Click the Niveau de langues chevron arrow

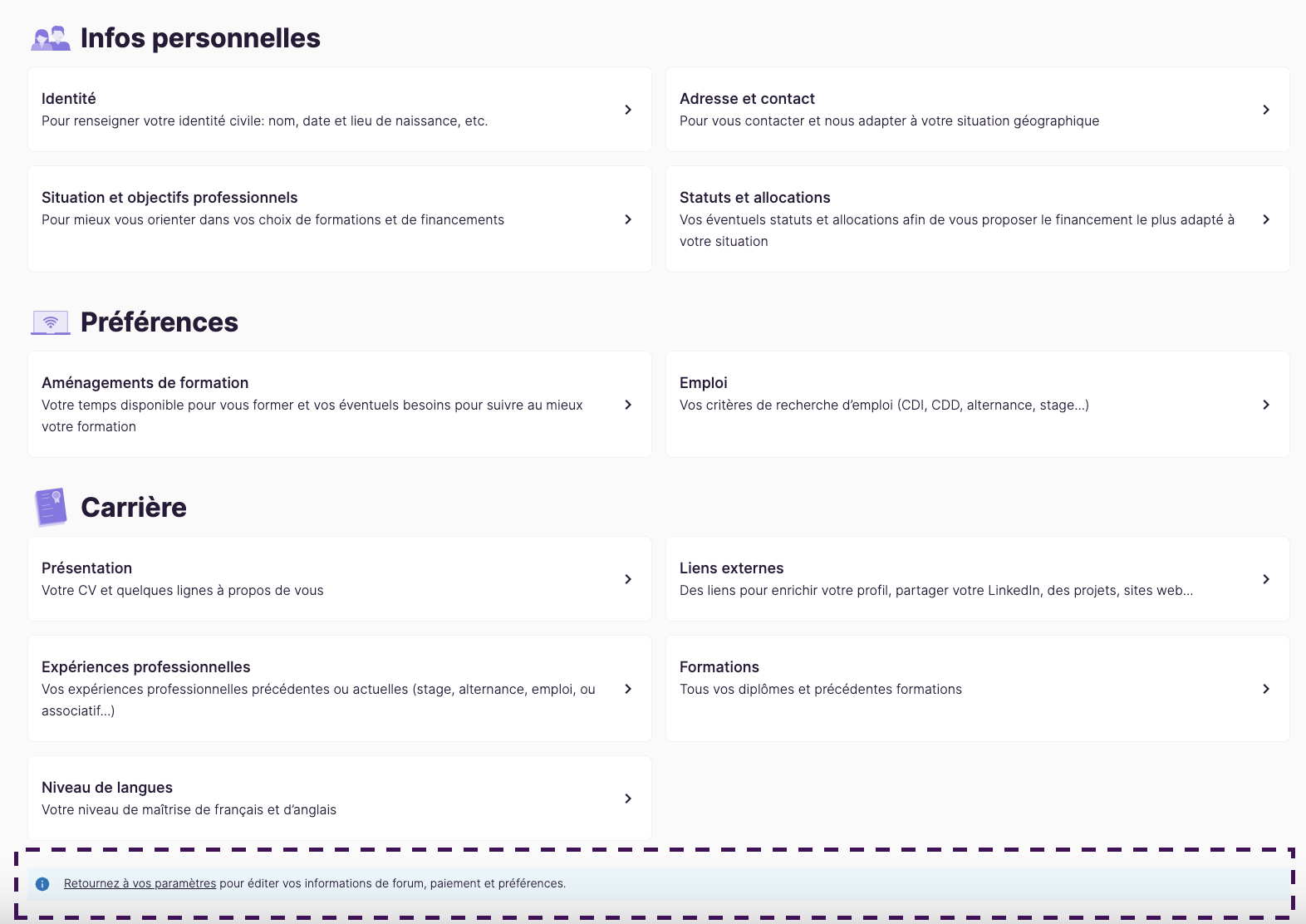coord(628,799)
